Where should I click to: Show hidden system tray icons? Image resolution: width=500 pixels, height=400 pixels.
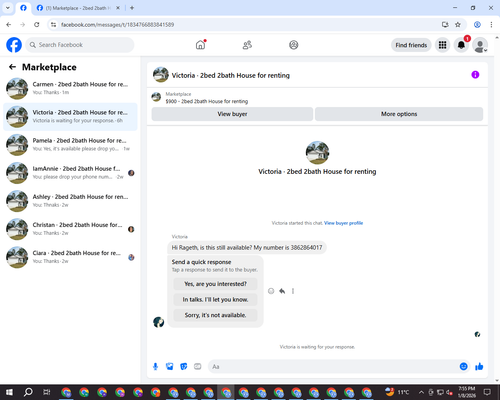(x=421, y=392)
